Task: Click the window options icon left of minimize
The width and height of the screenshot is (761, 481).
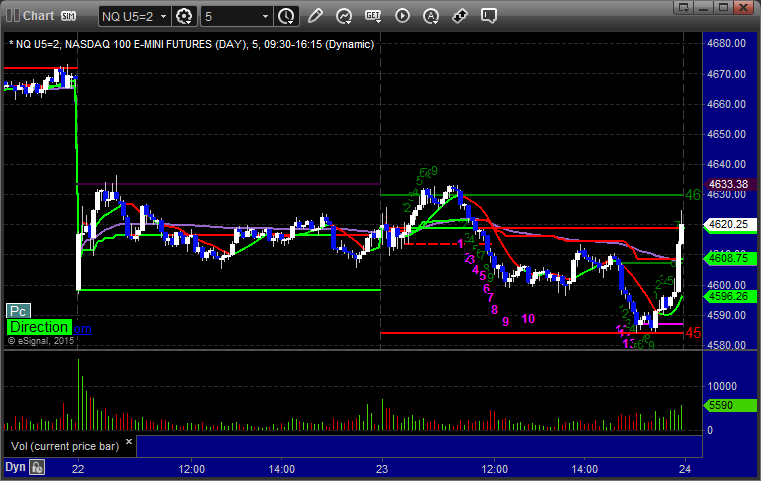Action: (x=683, y=7)
